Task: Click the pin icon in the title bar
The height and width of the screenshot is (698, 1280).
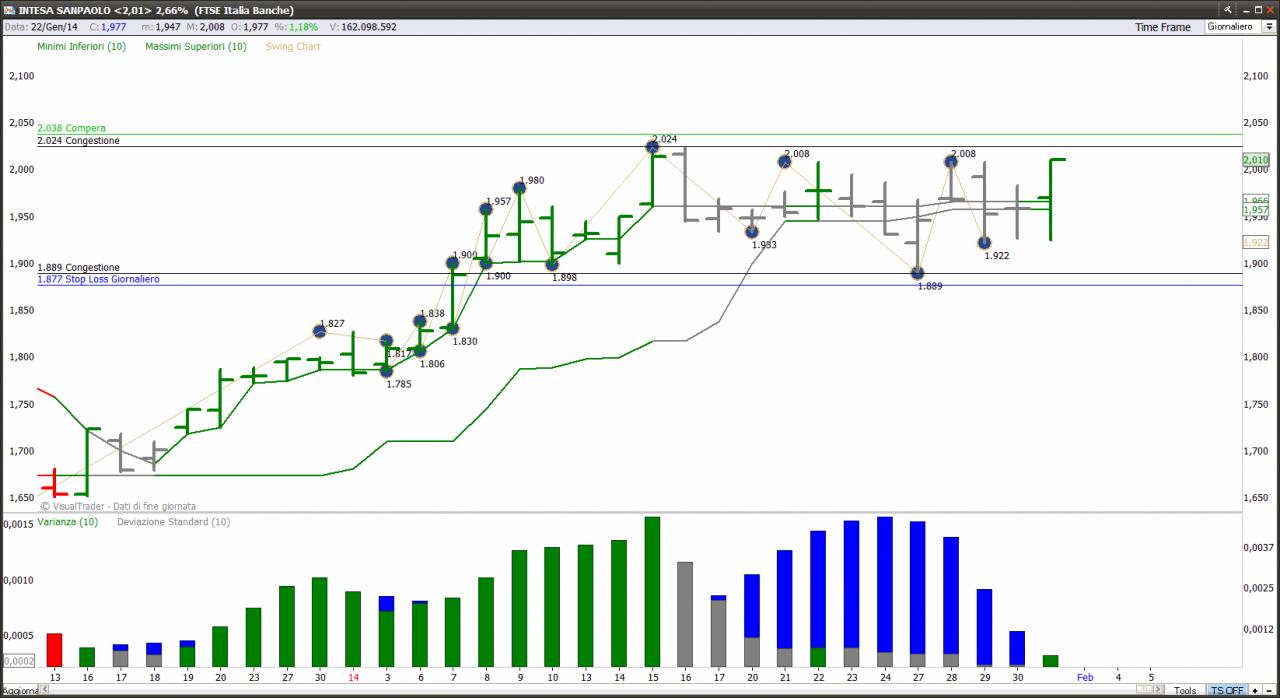Action: click(x=1228, y=10)
